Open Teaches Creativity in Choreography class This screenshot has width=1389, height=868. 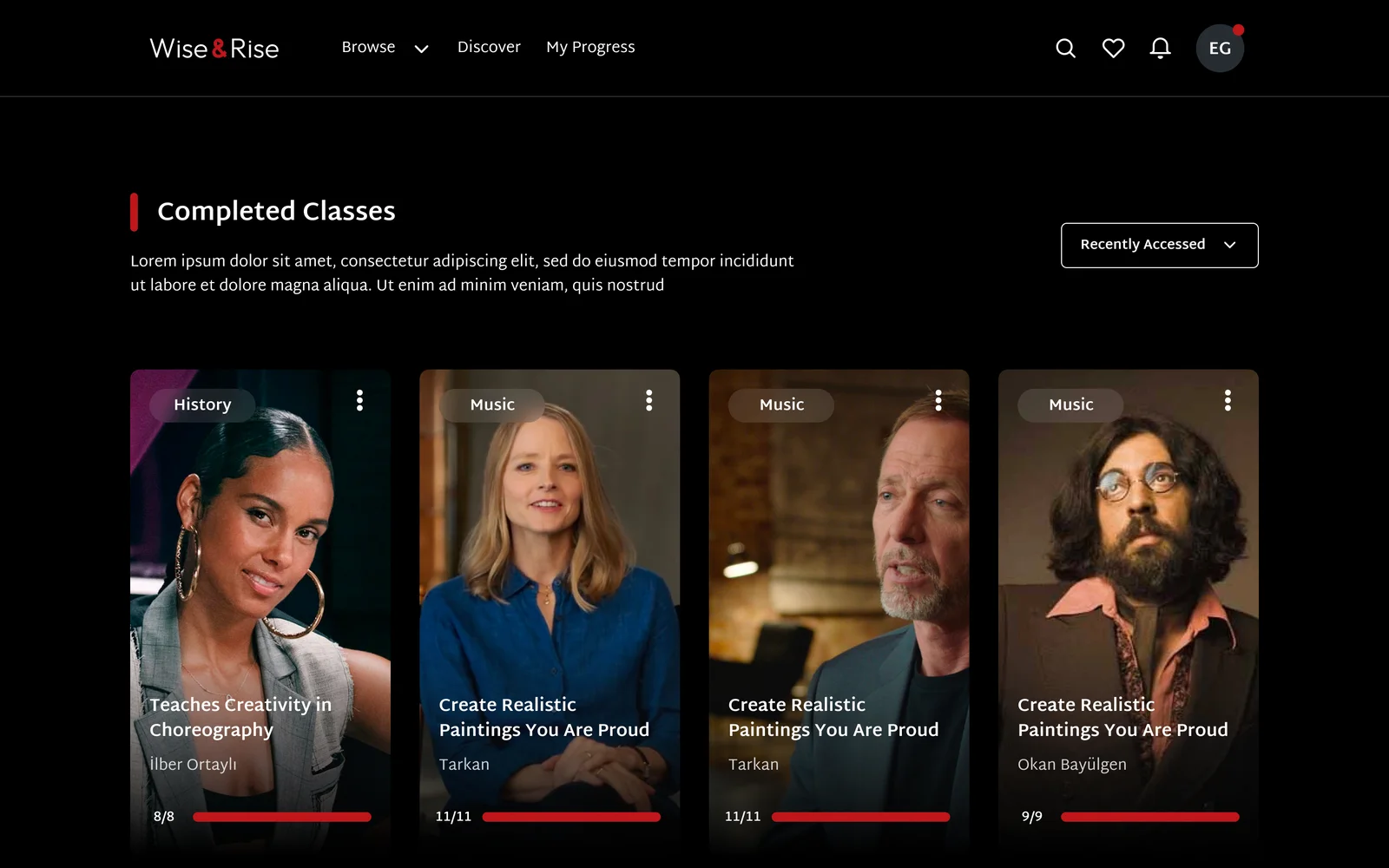coord(240,717)
